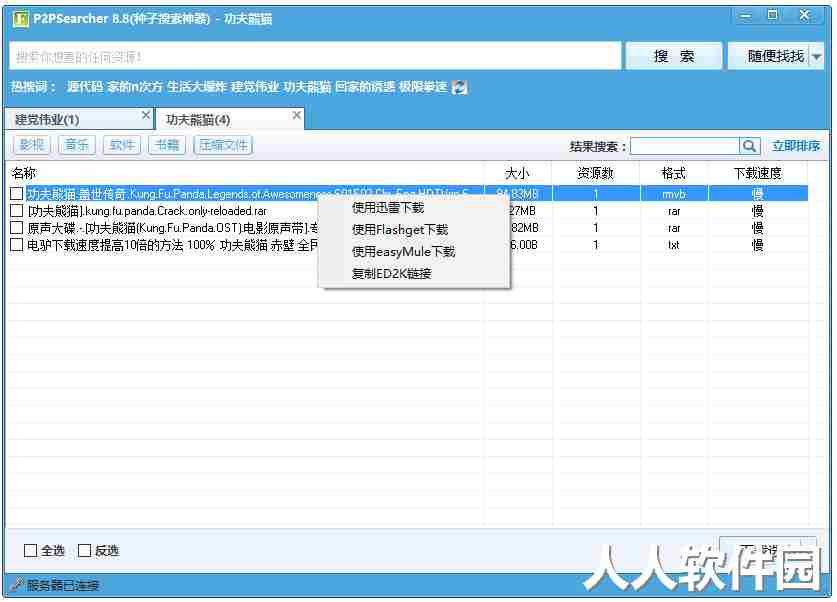837x602 pixels.
Task: Filter results by 书籍 category
Action: point(167,145)
